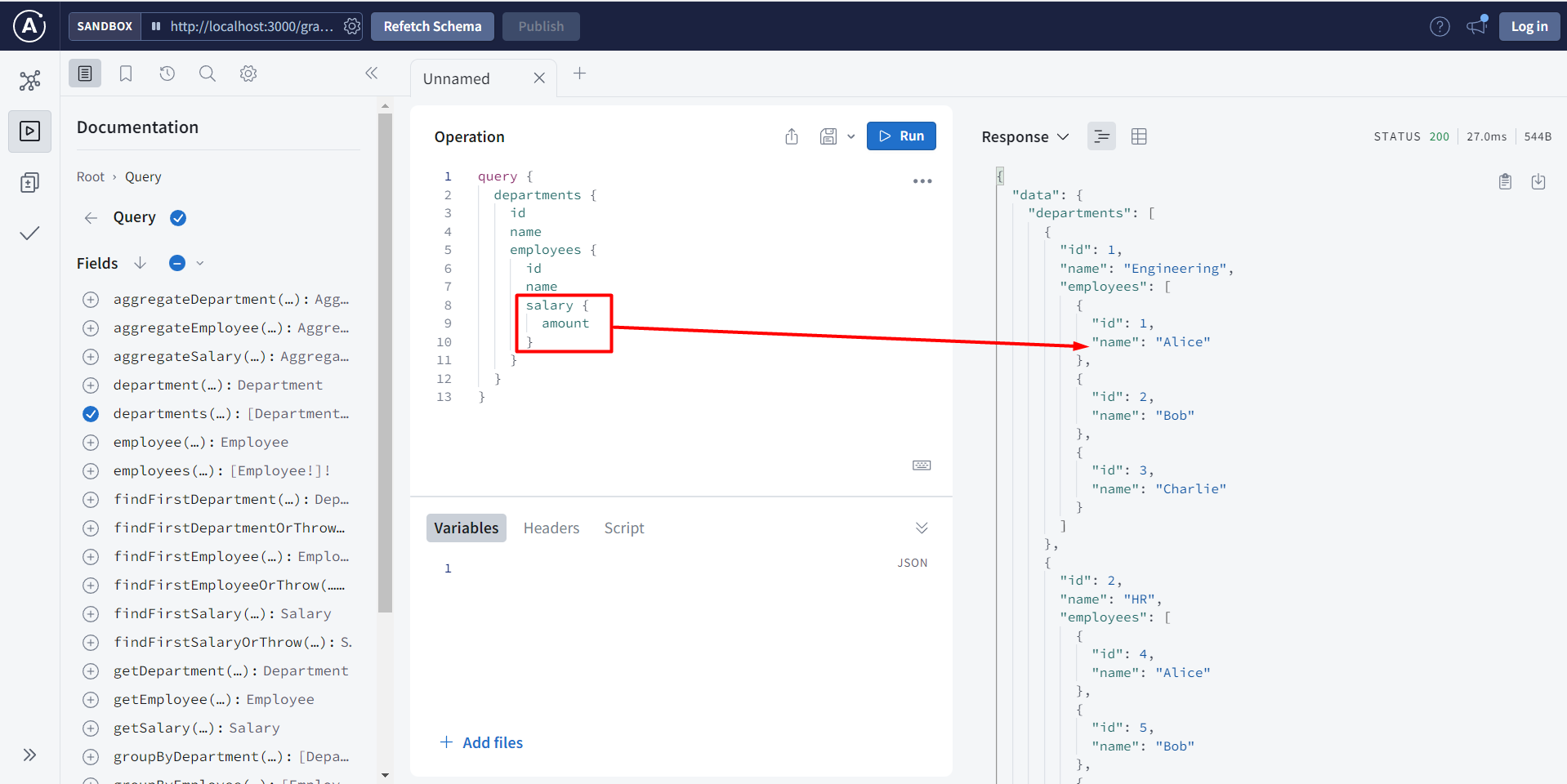Image resolution: width=1567 pixels, height=784 pixels.
Task: Click the sandbox endpoint URL field
Action: coord(252,26)
